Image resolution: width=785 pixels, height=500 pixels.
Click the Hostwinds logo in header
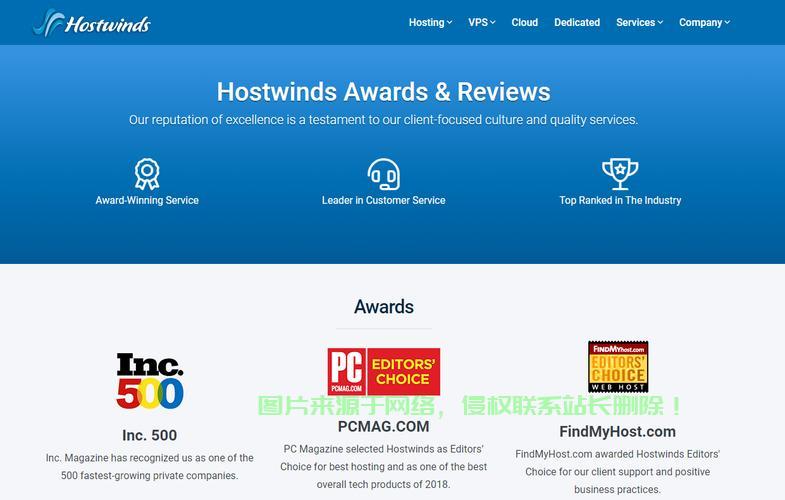tap(91, 22)
